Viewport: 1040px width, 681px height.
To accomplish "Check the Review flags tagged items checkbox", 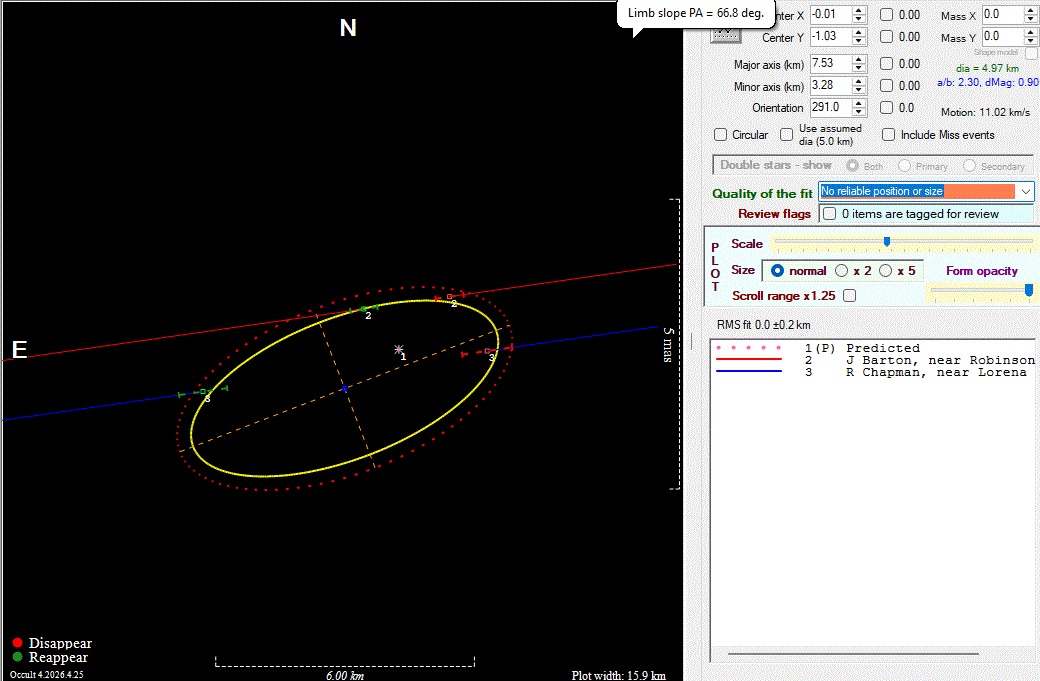I will [x=830, y=214].
